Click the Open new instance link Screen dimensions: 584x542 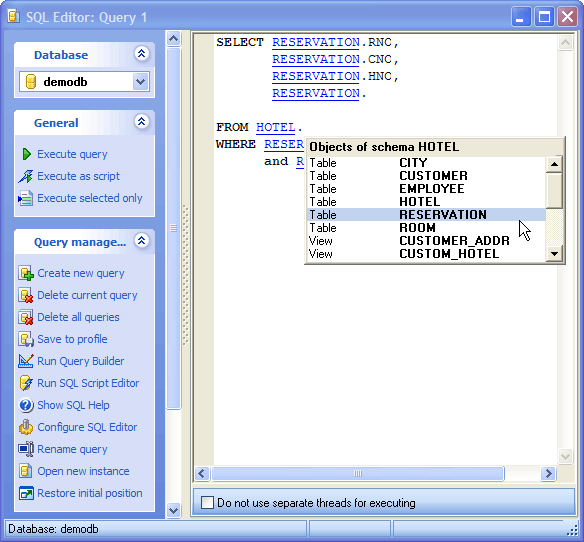click(x=83, y=471)
